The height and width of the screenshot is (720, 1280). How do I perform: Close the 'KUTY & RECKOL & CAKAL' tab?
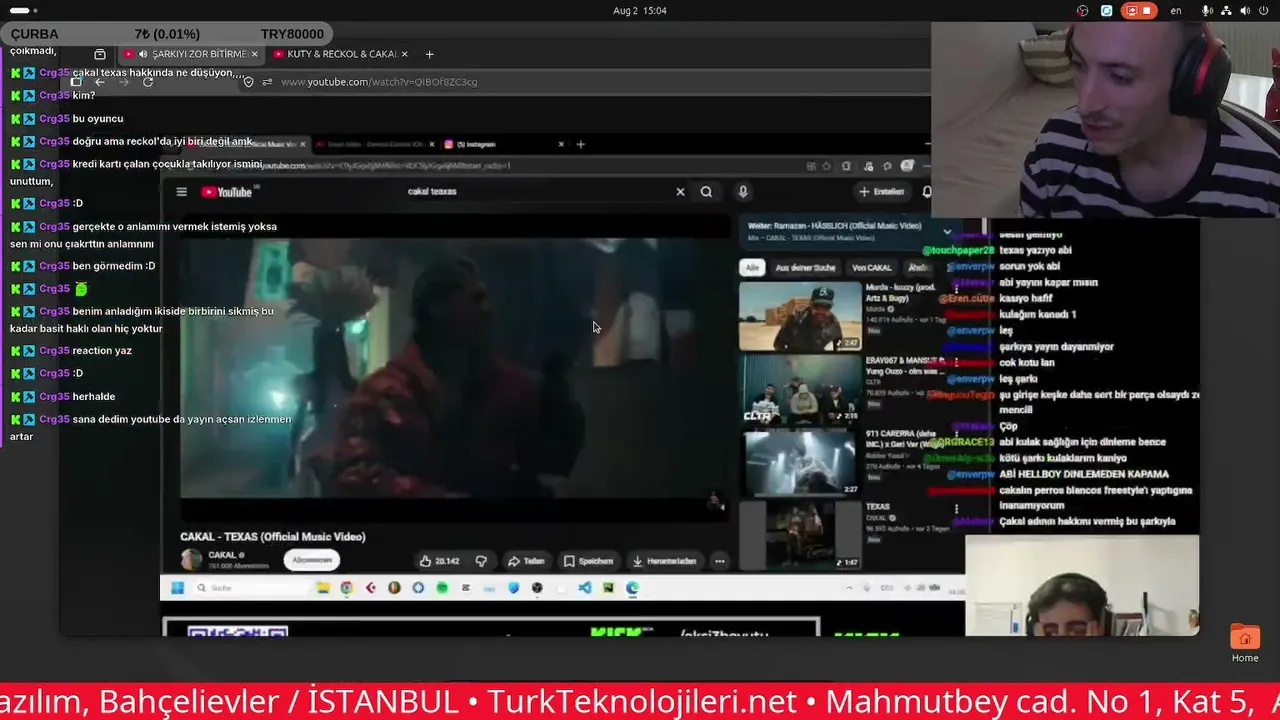405,54
